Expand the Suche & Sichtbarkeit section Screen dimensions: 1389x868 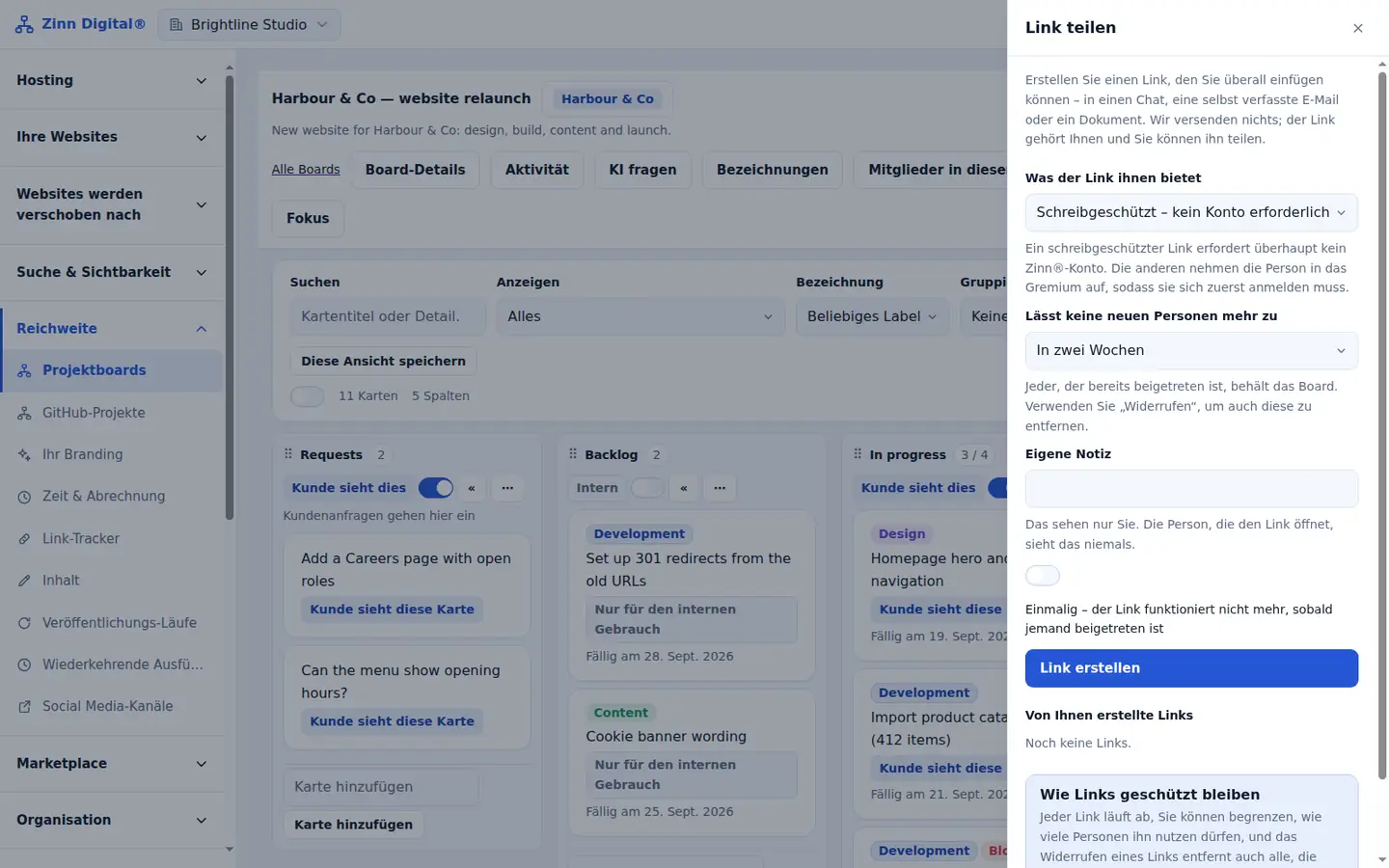112,272
